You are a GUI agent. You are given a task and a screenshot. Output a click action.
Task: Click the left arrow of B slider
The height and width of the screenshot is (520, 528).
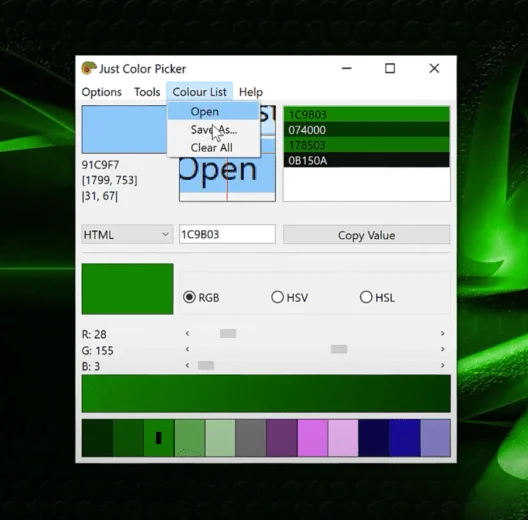pos(188,365)
